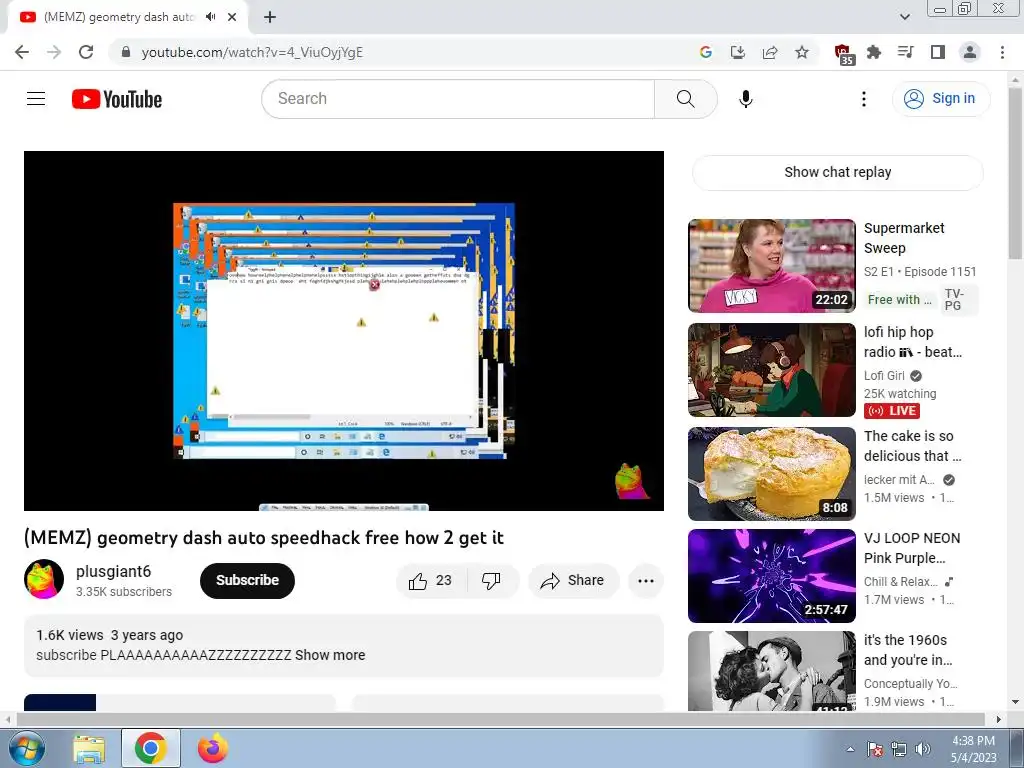Show hidden tray icons arrow

click(850, 749)
